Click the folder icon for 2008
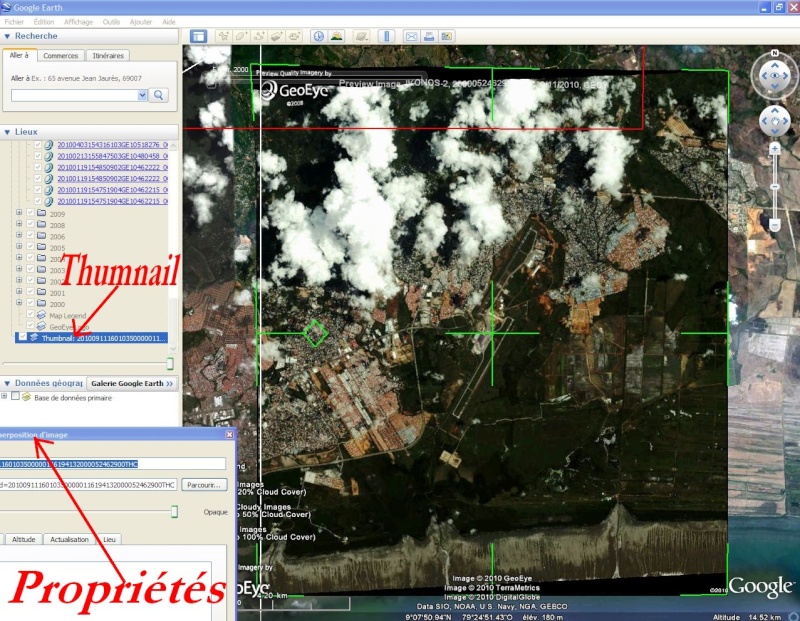800x621 pixels. pos(41,225)
